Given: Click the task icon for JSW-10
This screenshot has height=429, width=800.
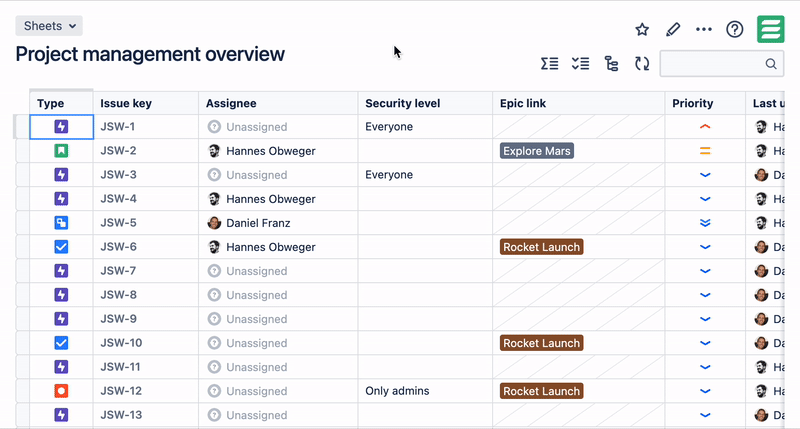Looking at the screenshot, I should tap(61, 343).
